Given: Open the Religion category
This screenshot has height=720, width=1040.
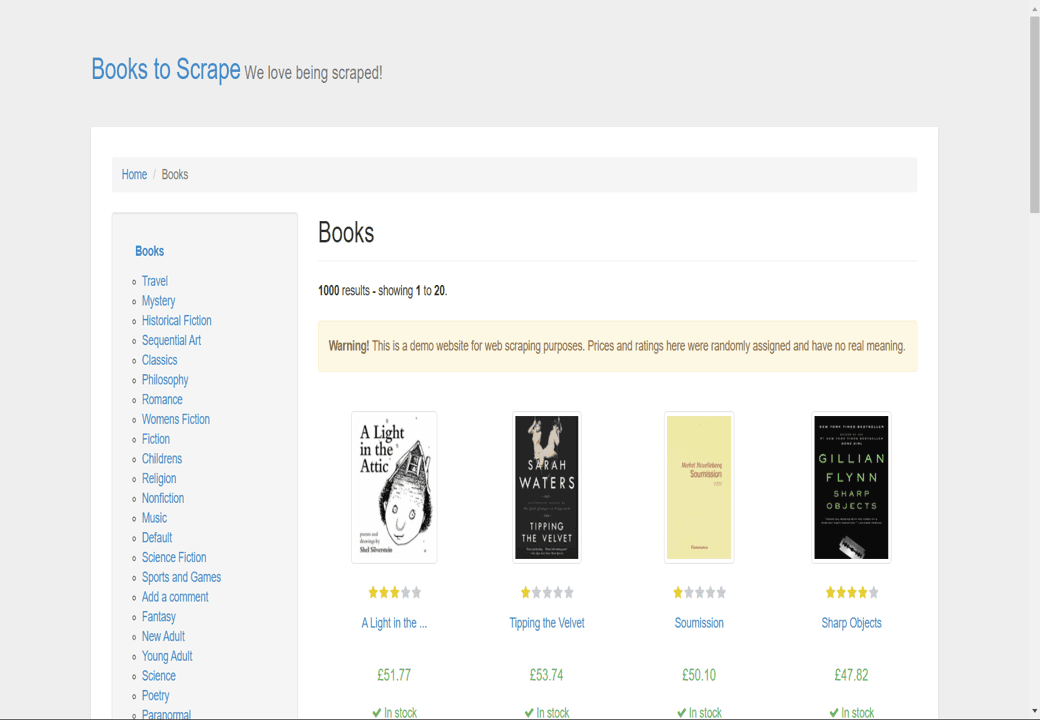Looking at the screenshot, I should click(159, 479).
